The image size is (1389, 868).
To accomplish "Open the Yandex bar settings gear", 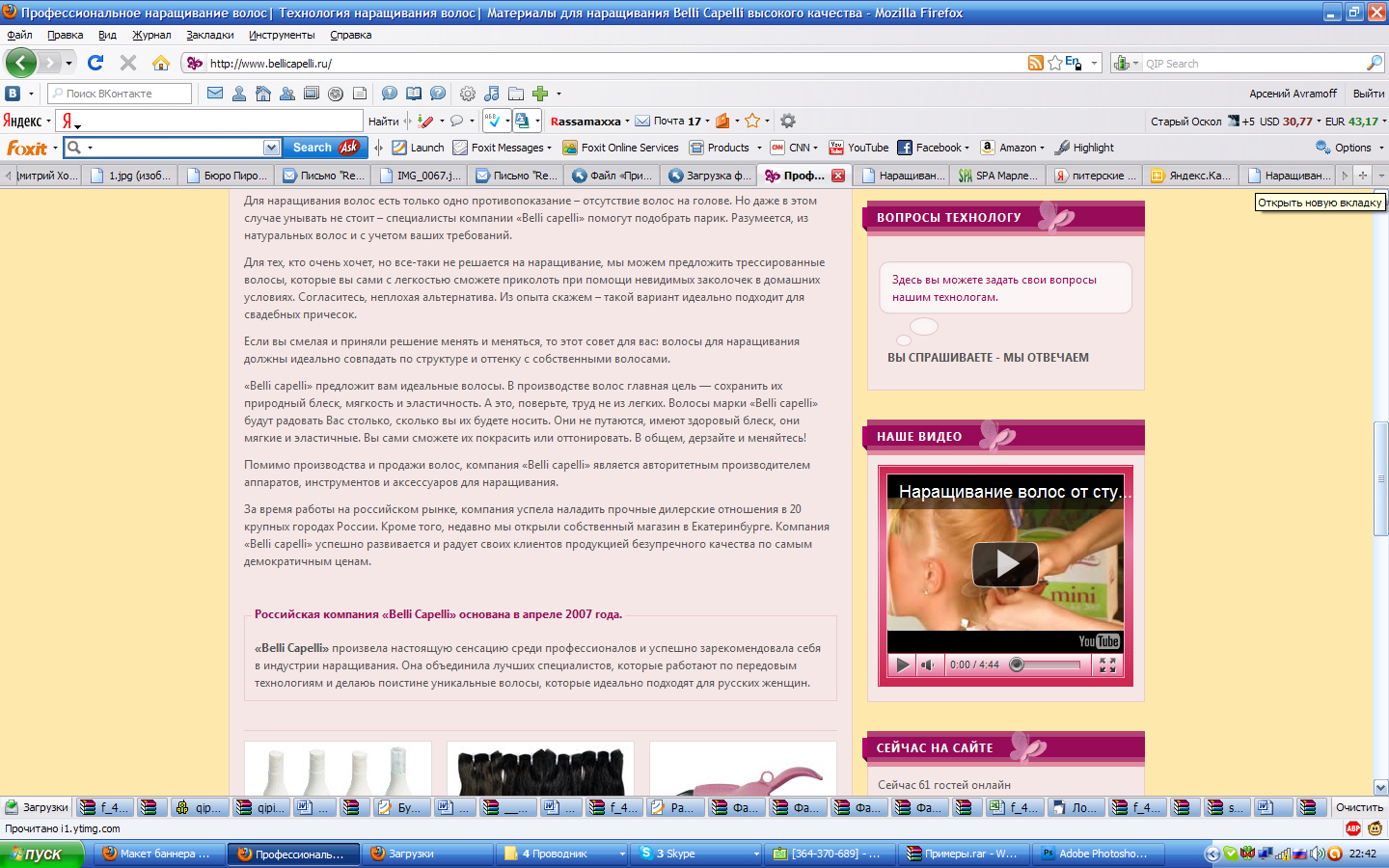I will tap(788, 121).
